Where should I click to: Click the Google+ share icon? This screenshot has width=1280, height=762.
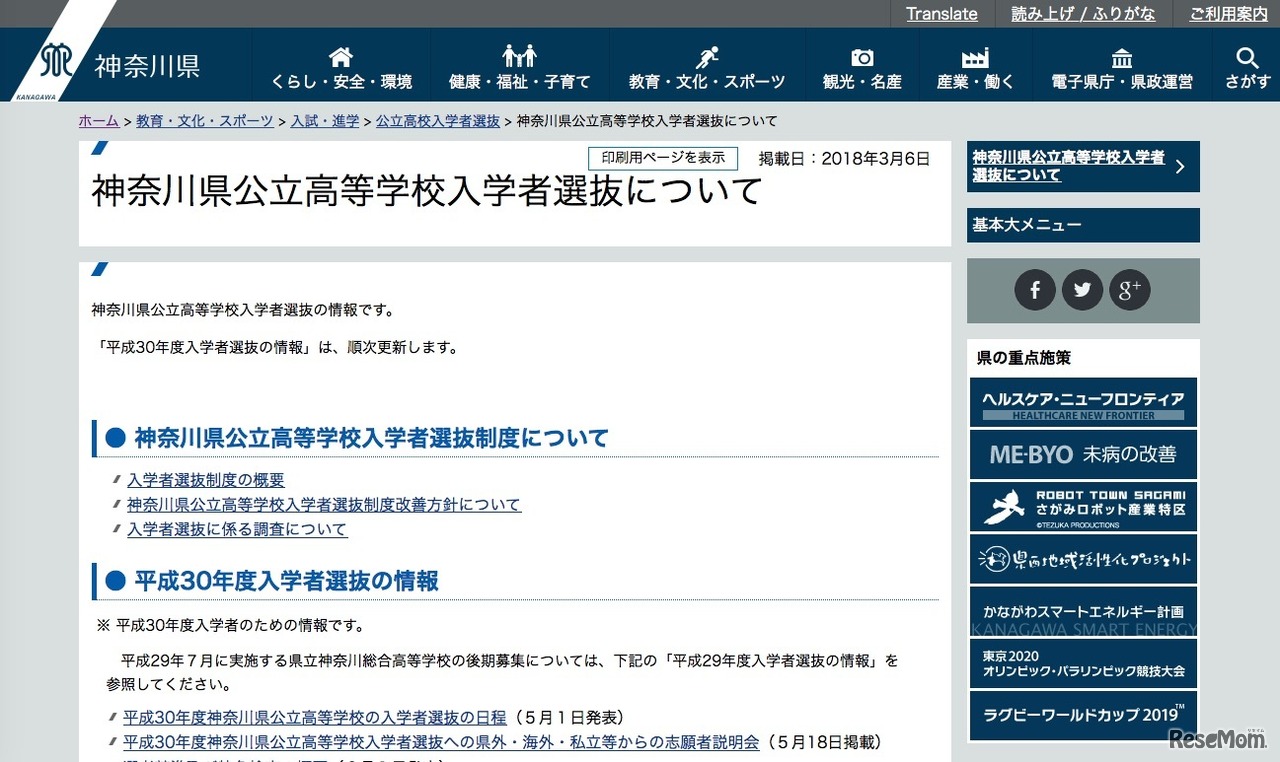coord(1130,290)
